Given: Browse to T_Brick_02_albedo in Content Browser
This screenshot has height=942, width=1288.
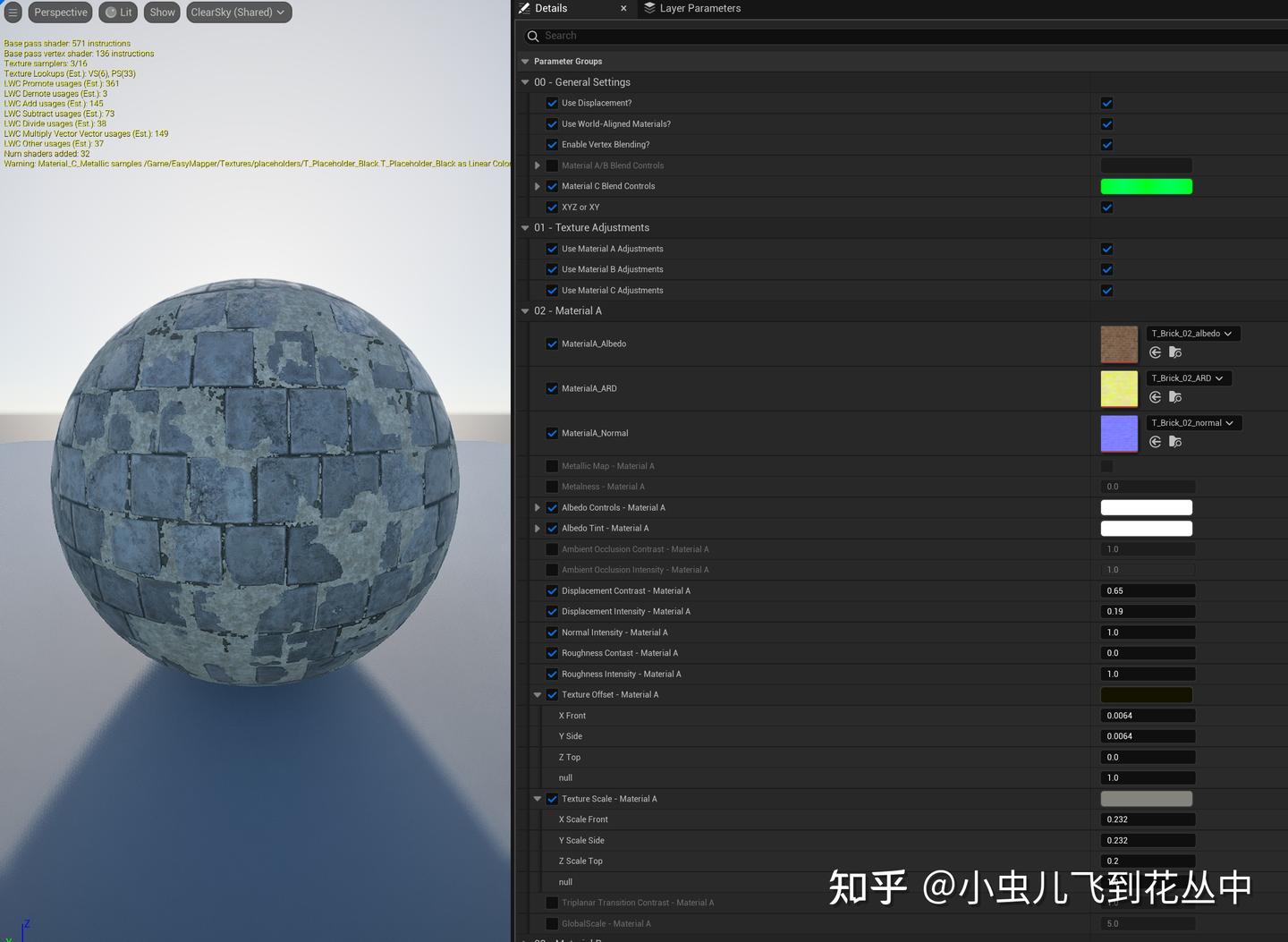Looking at the screenshot, I should tap(1175, 352).
